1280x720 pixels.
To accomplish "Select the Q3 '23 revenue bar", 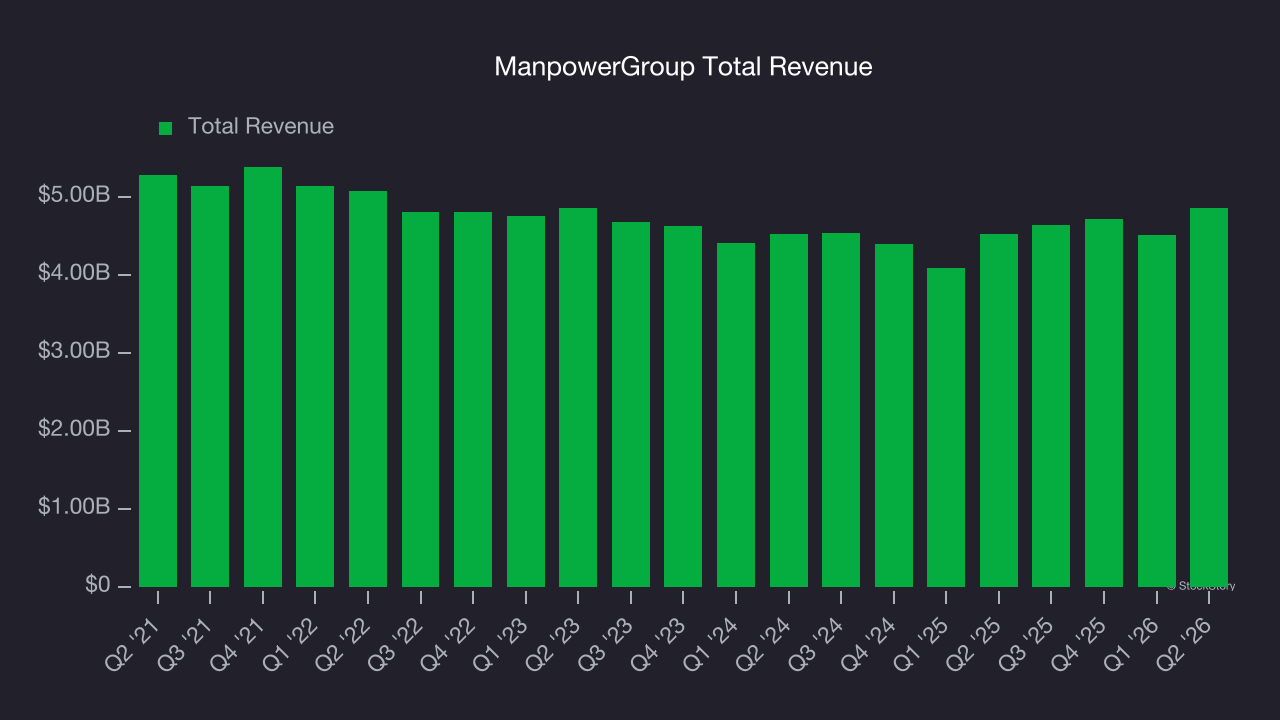I will point(631,404).
